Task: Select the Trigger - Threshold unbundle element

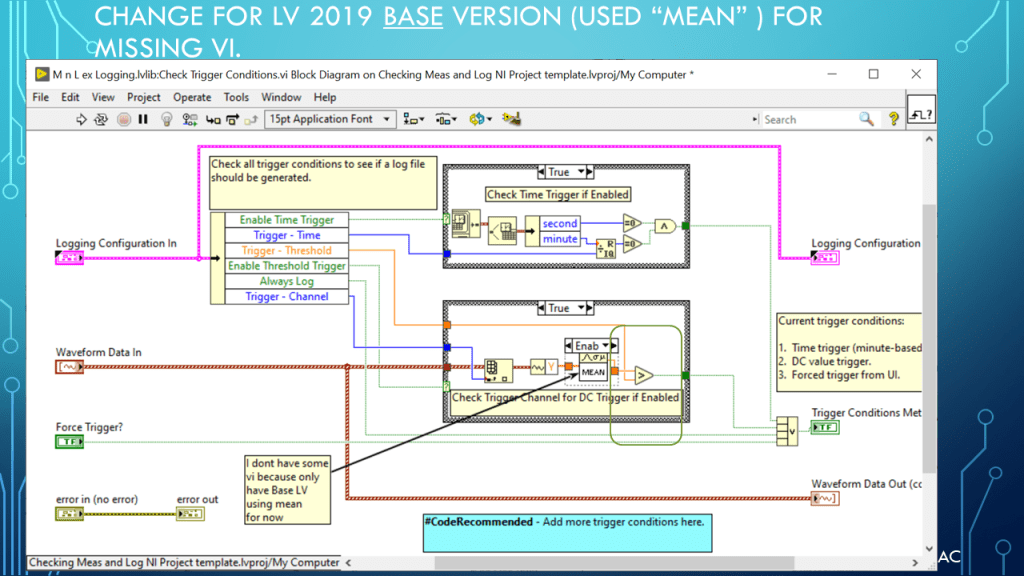Action: click(286, 250)
